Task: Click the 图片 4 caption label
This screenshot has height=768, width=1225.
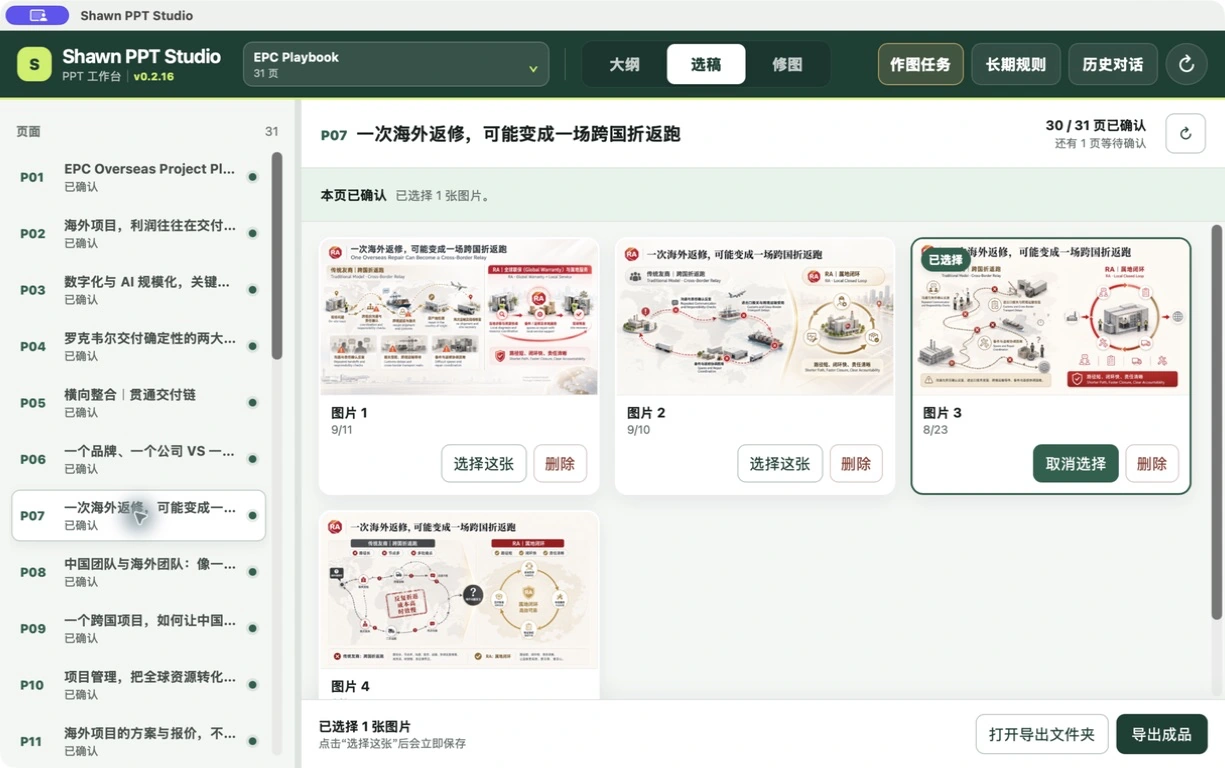Action: [x=350, y=686]
